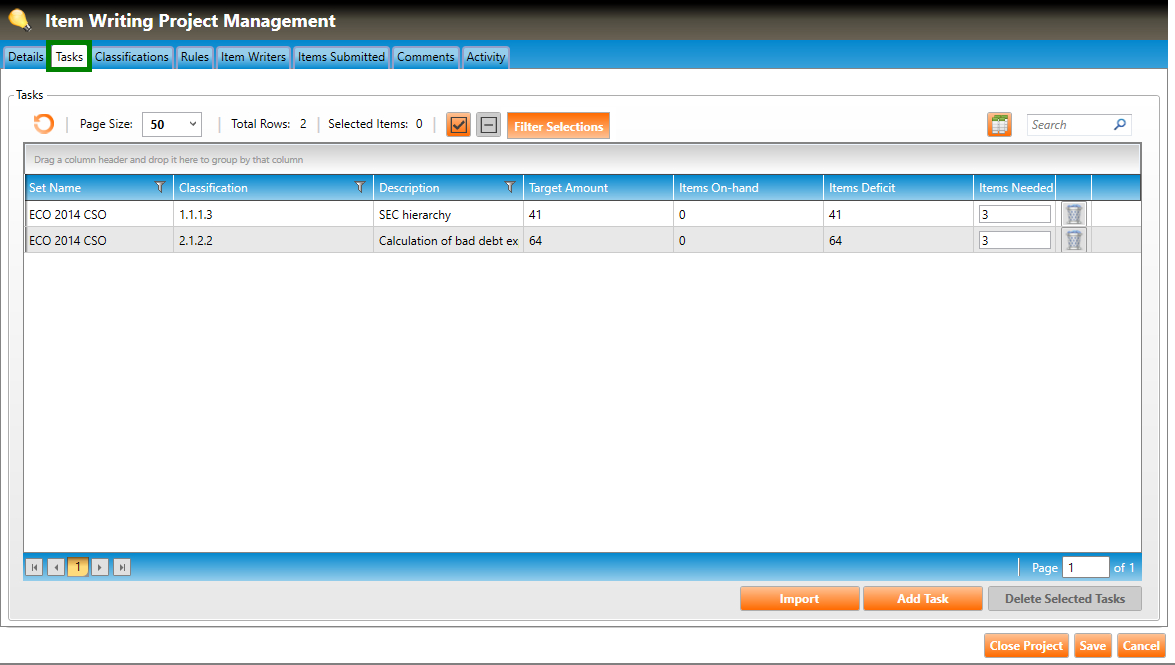
Task: Click the select-all checkmark icon
Action: (459, 125)
